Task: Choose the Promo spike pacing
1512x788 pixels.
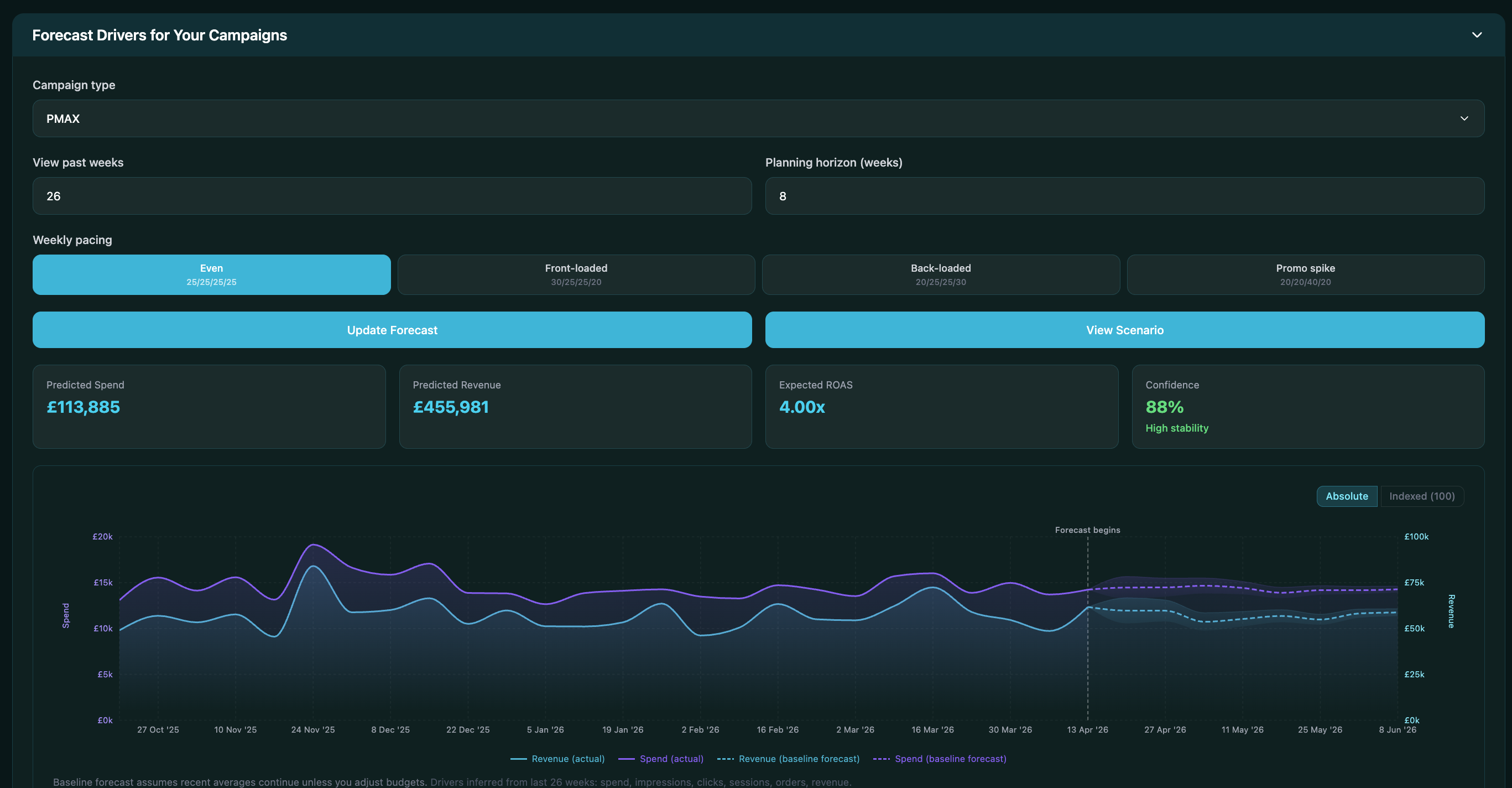Action: point(1305,274)
